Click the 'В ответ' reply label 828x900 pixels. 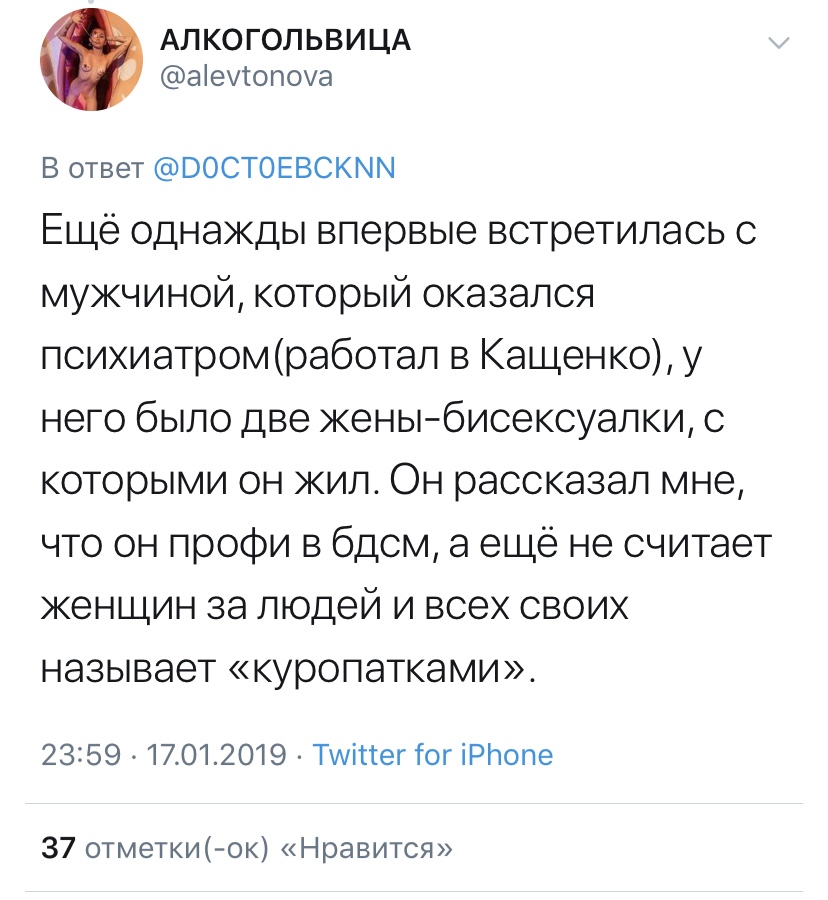click(x=92, y=168)
